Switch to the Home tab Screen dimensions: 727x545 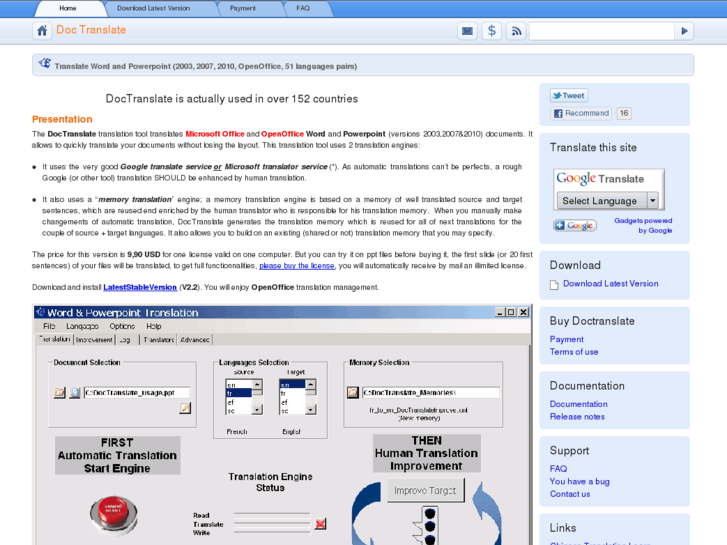68,8
